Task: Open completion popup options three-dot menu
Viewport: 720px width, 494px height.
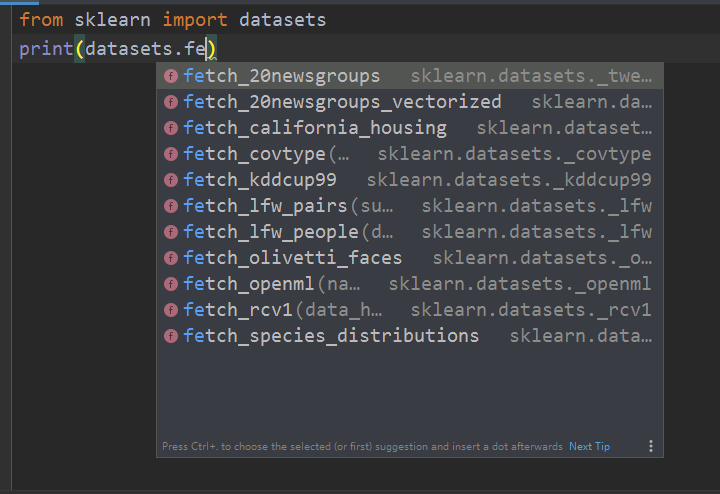Action: point(651,446)
